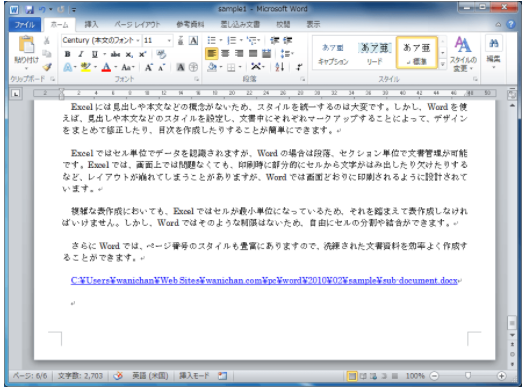Click the Enclose Characters circle icon
This screenshot has height=389, width=524.
pyautogui.click(x=193, y=68)
